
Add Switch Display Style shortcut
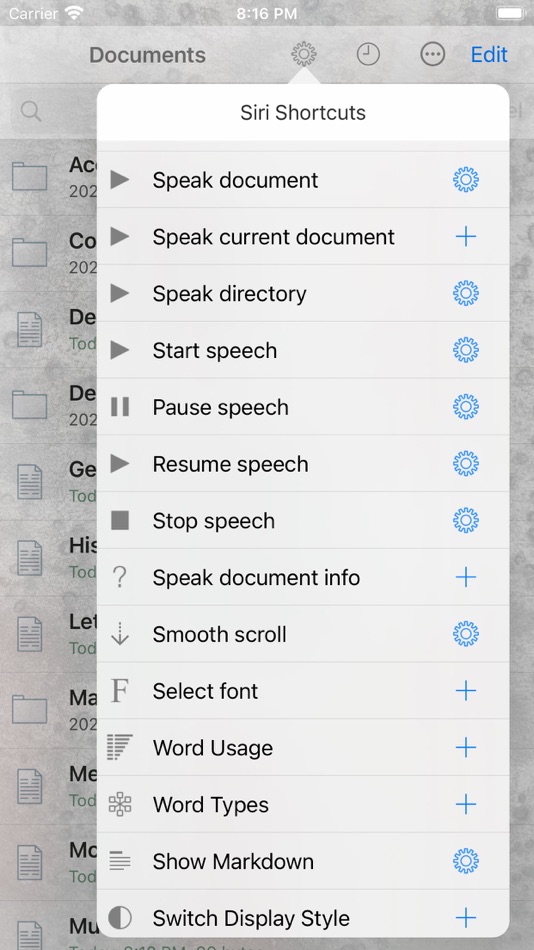[x=466, y=918]
